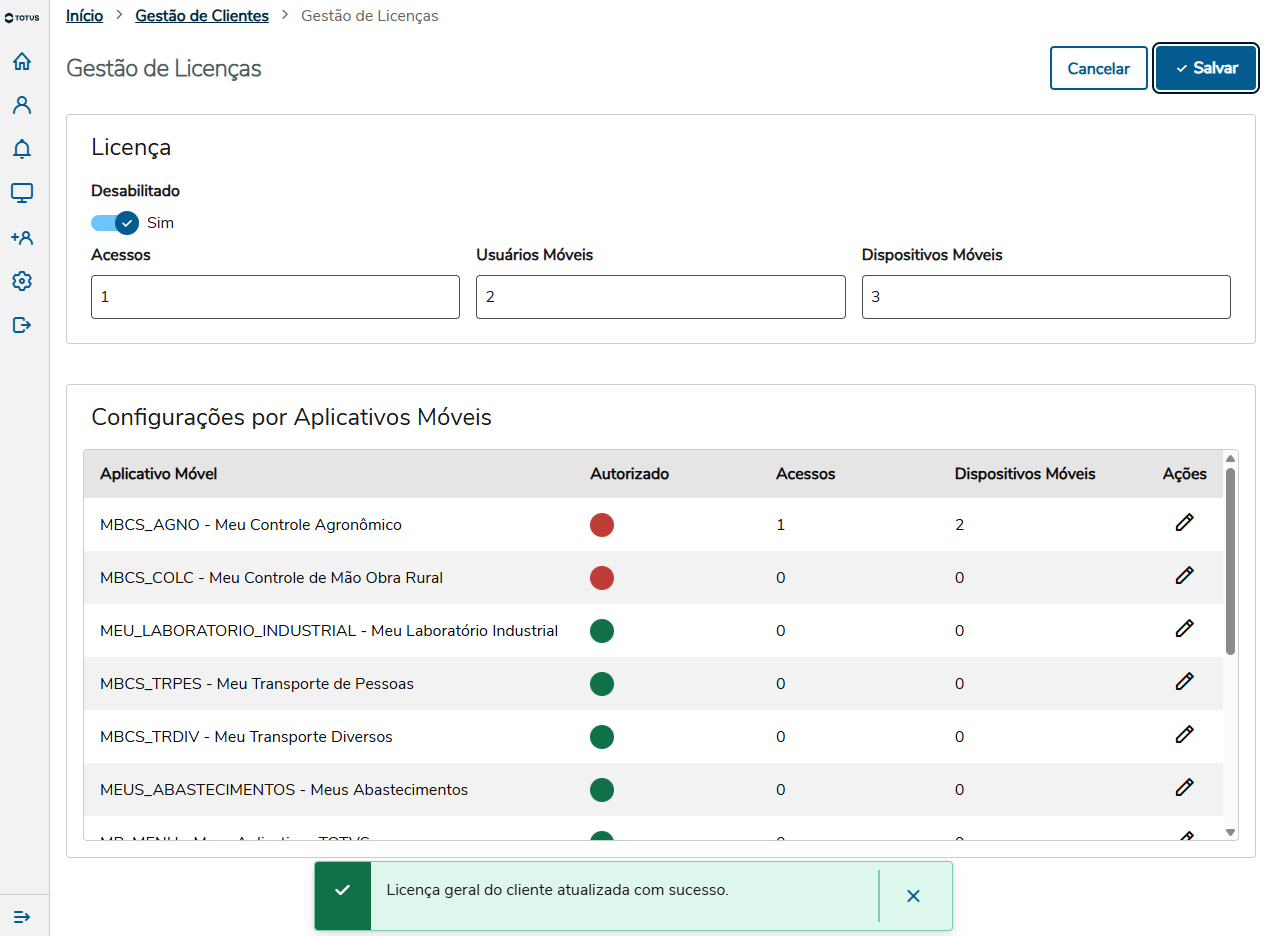Dismiss the success notification toast
Image resolution: width=1265 pixels, height=936 pixels.
[x=913, y=896]
